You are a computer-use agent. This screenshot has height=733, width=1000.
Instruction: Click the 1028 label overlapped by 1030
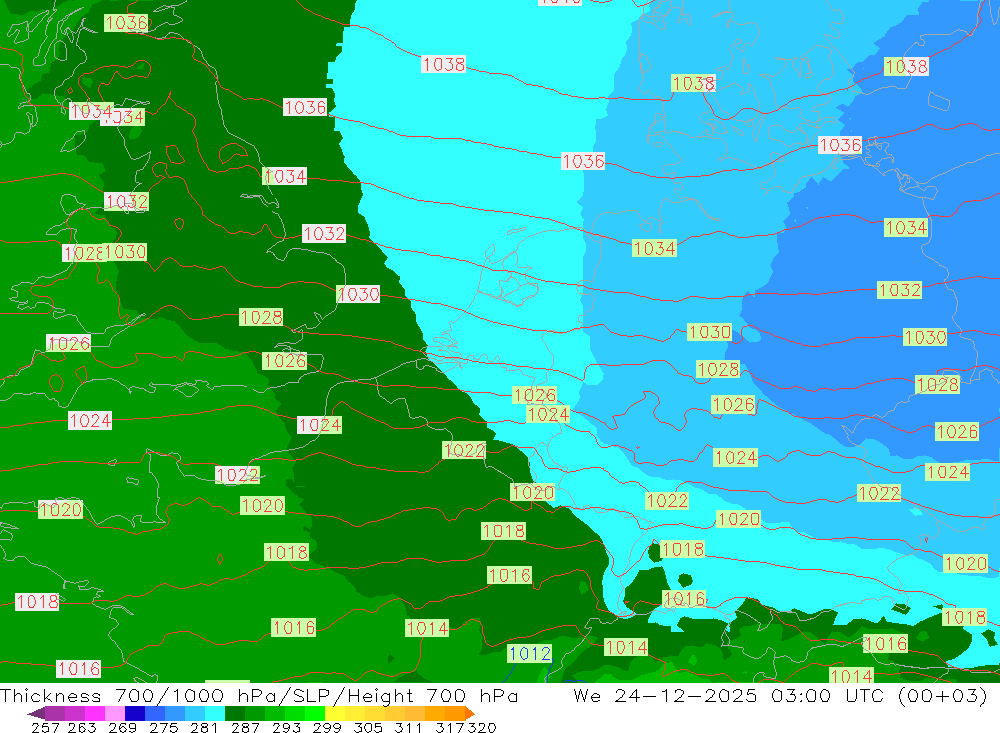coord(83,253)
